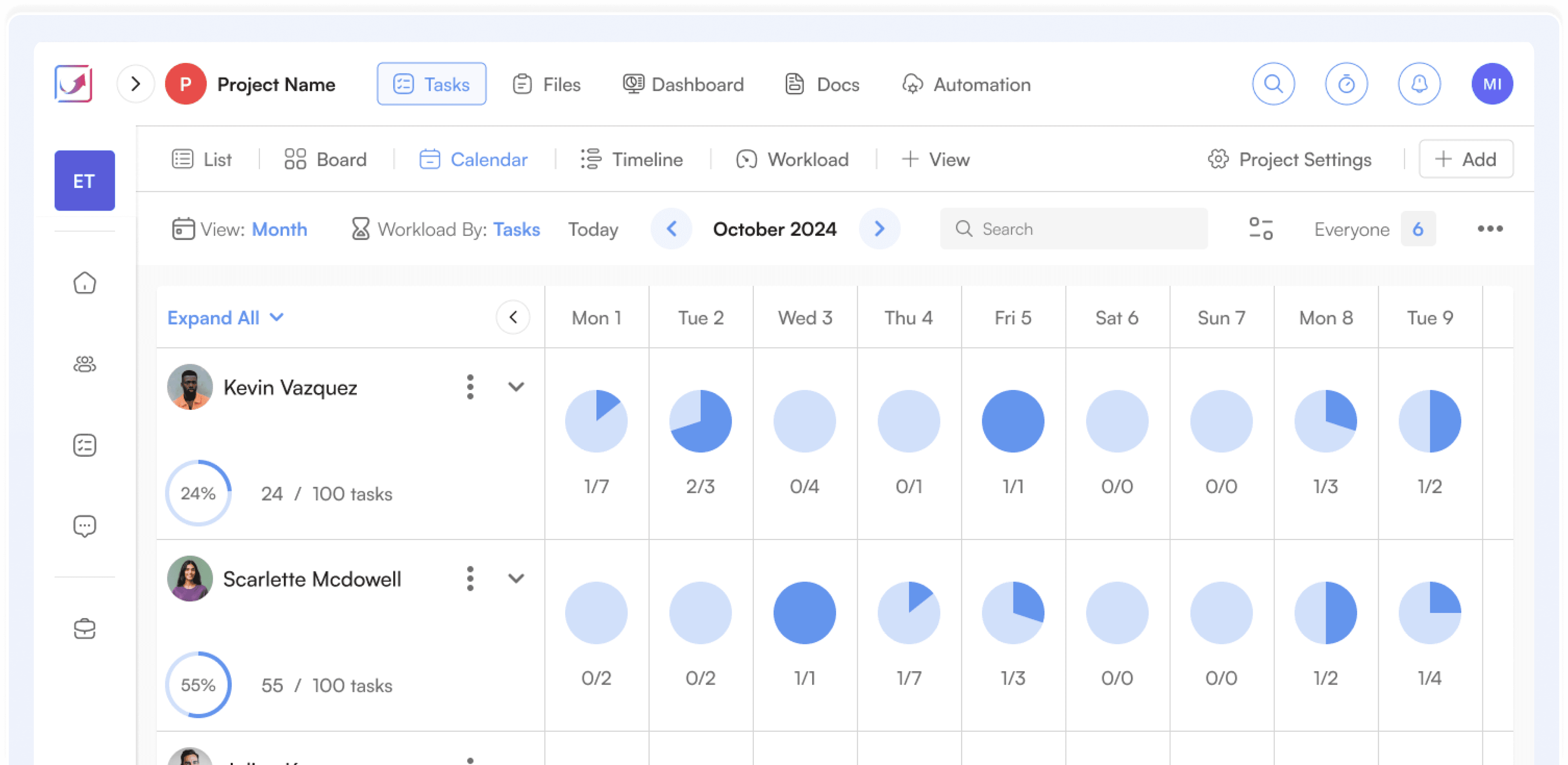Select the Teams icon in left sidebar
The width and height of the screenshot is (1568, 765).
tap(85, 364)
